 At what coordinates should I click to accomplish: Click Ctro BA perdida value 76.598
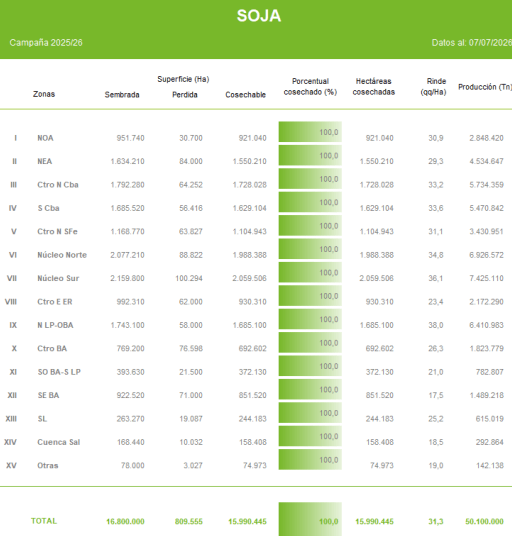click(x=191, y=349)
